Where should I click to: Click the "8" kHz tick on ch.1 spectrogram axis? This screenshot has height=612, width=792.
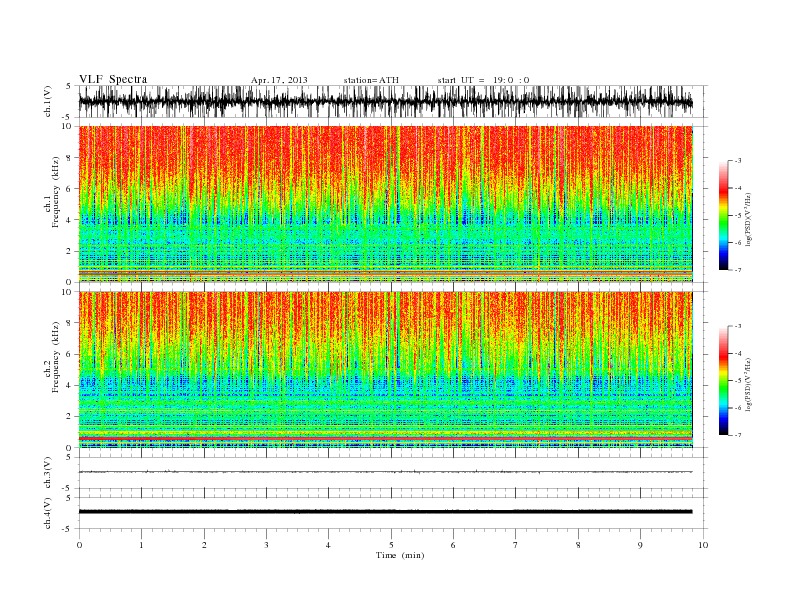pos(70,158)
